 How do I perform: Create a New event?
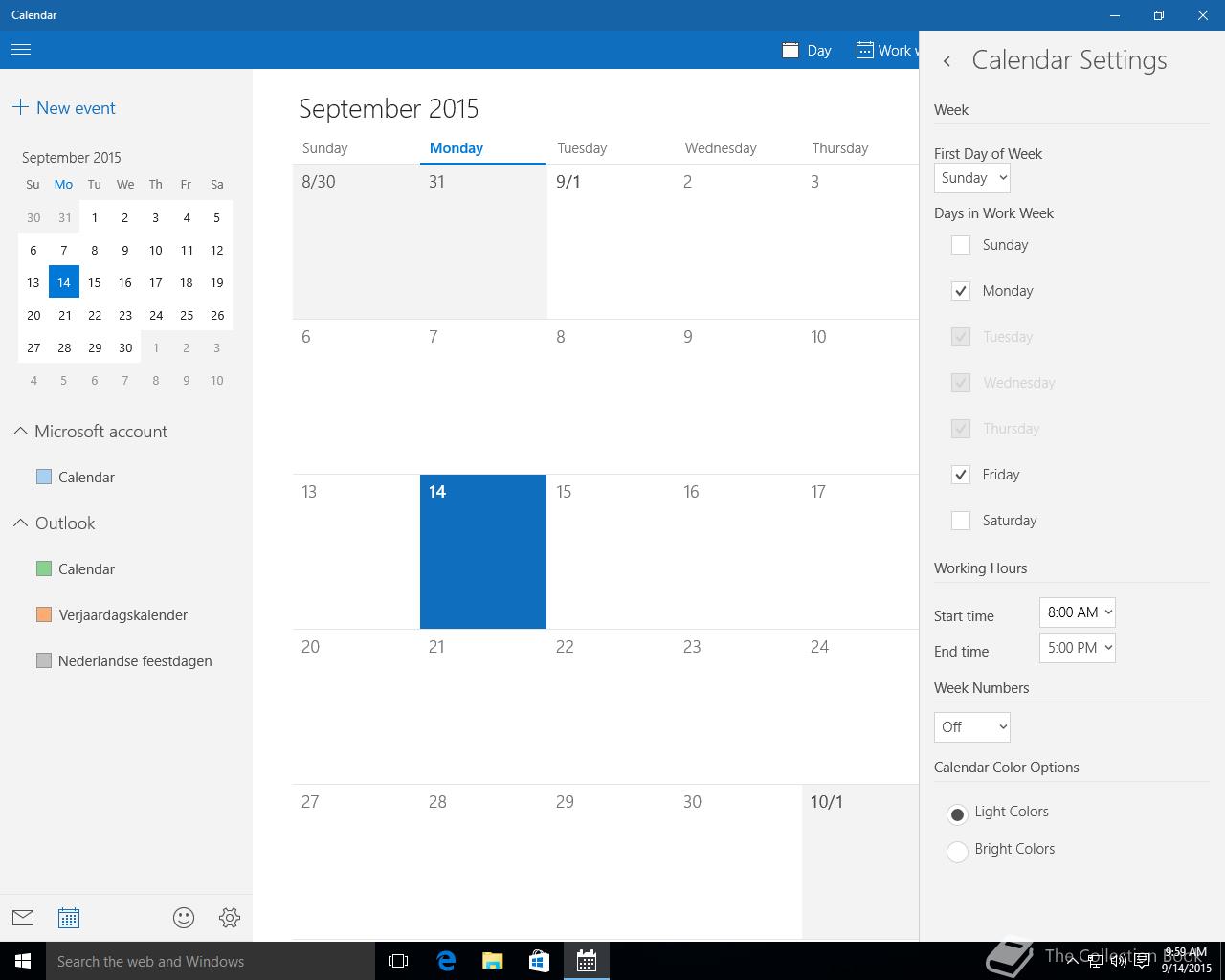click(x=63, y=108)
